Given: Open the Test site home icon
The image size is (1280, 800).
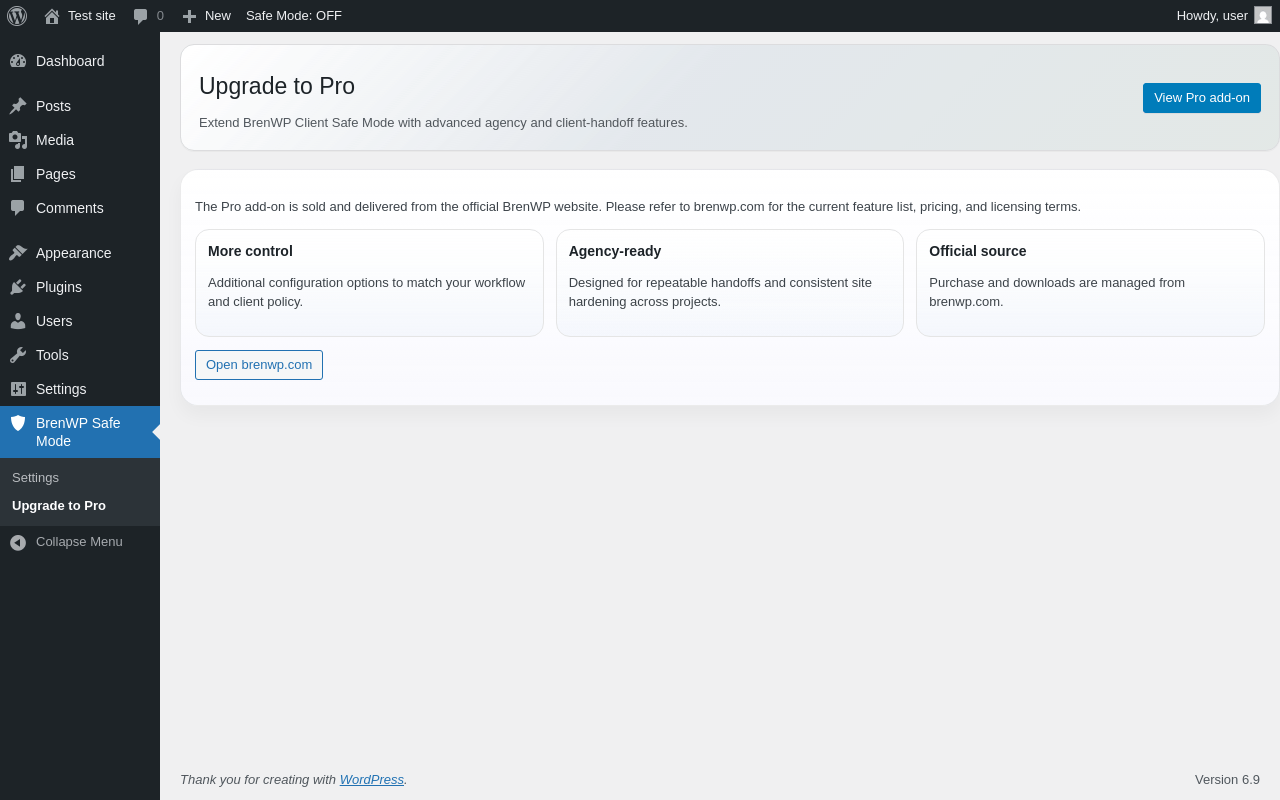Looking at the screenshot, I should pos(52,16).
